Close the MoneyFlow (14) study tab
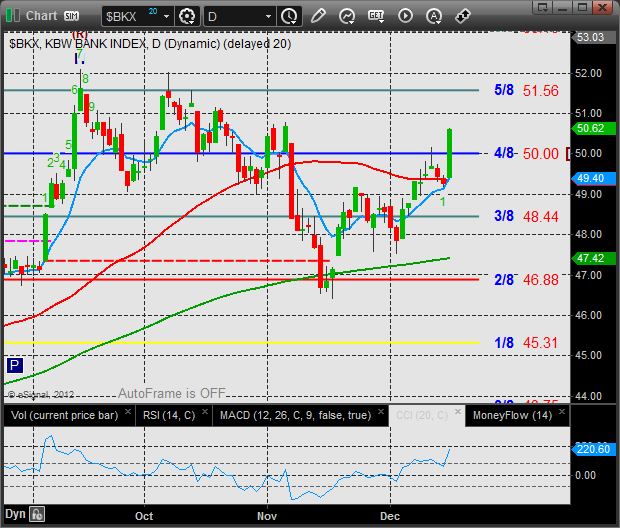This screenshot has height=528, width=620. [562, 412]
